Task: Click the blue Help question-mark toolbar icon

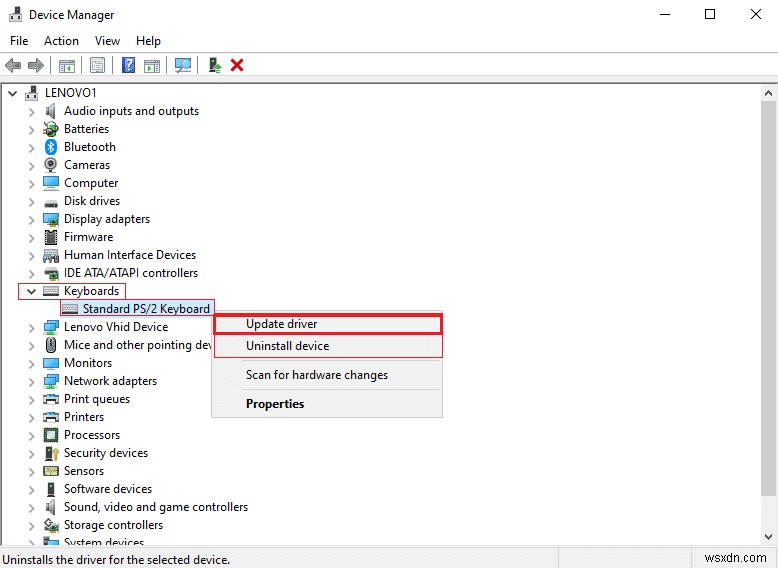Action: click(x=128, y=65)
